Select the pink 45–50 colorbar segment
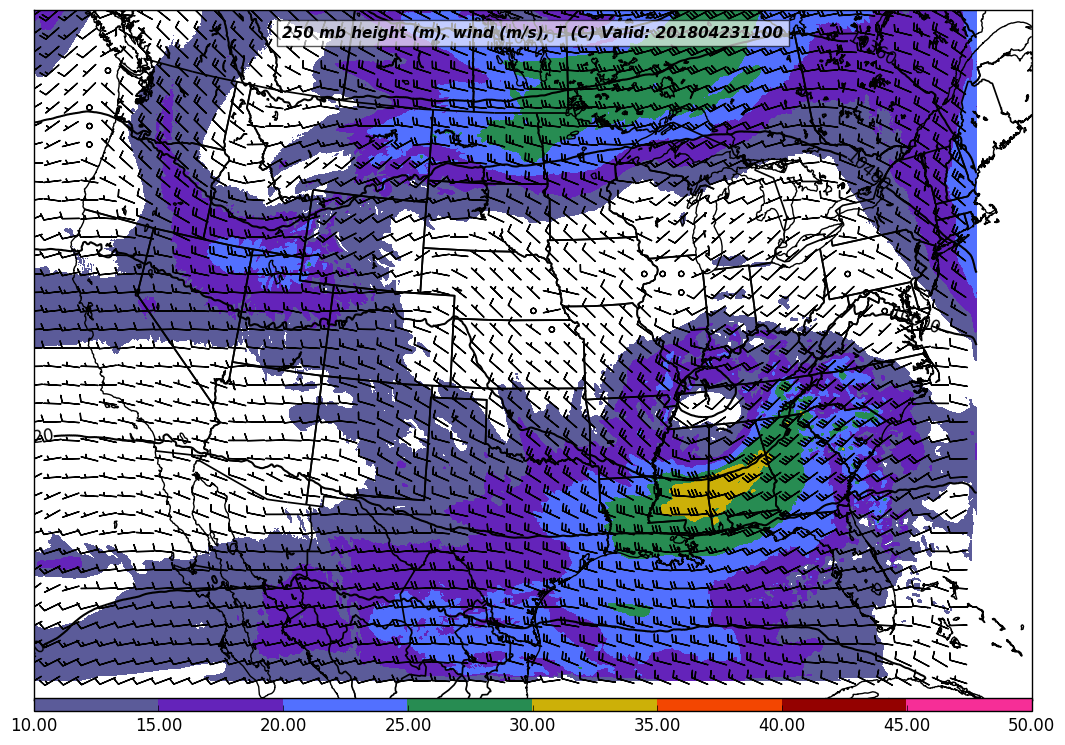 point(968,705)
